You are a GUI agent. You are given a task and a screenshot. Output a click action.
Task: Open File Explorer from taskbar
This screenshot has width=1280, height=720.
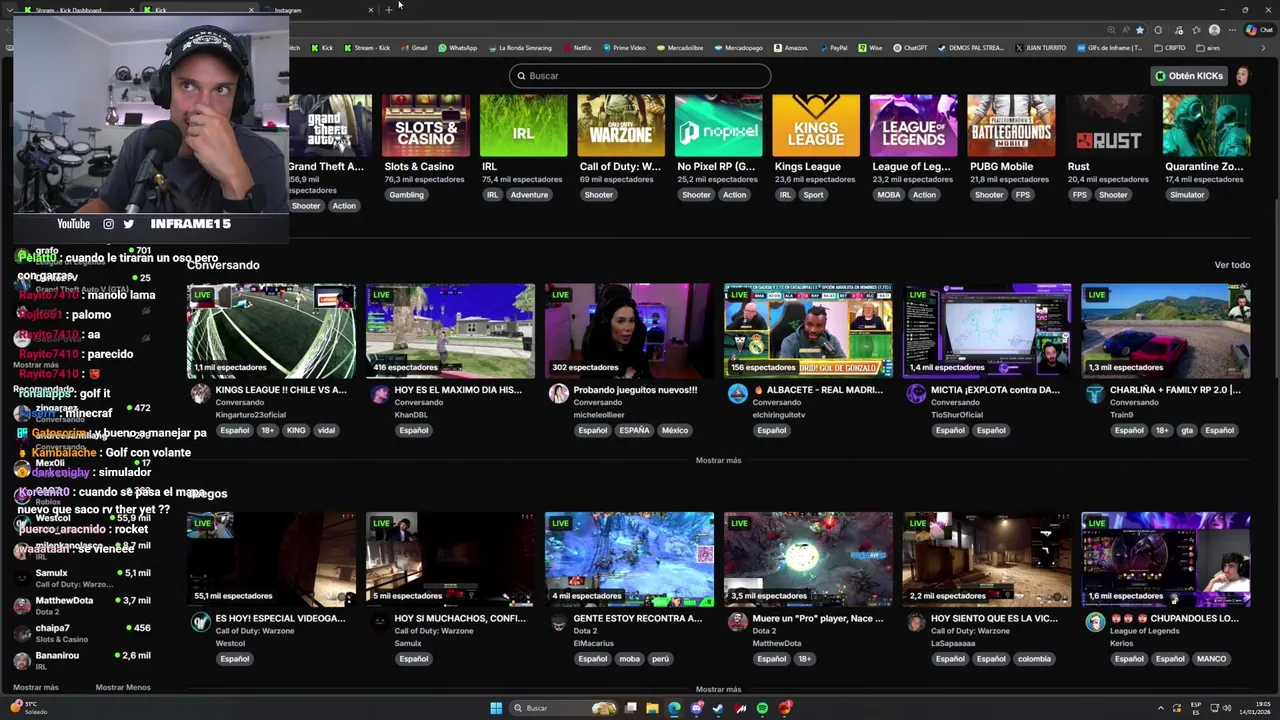click(x=652, y=708)
